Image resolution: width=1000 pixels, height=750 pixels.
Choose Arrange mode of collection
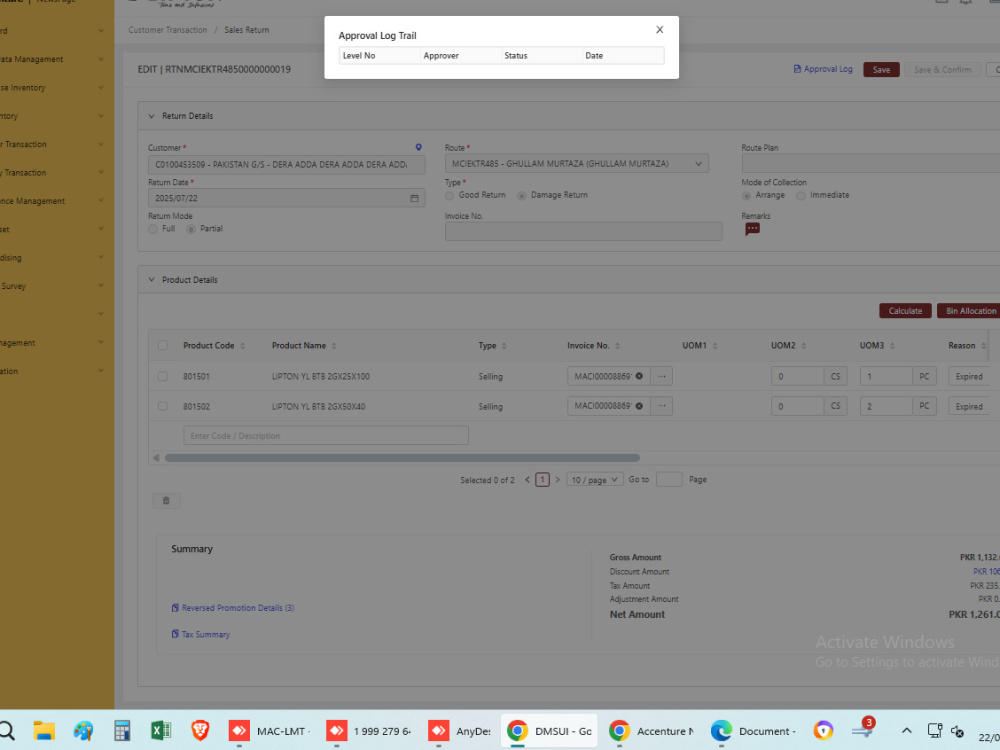[746, 196]
